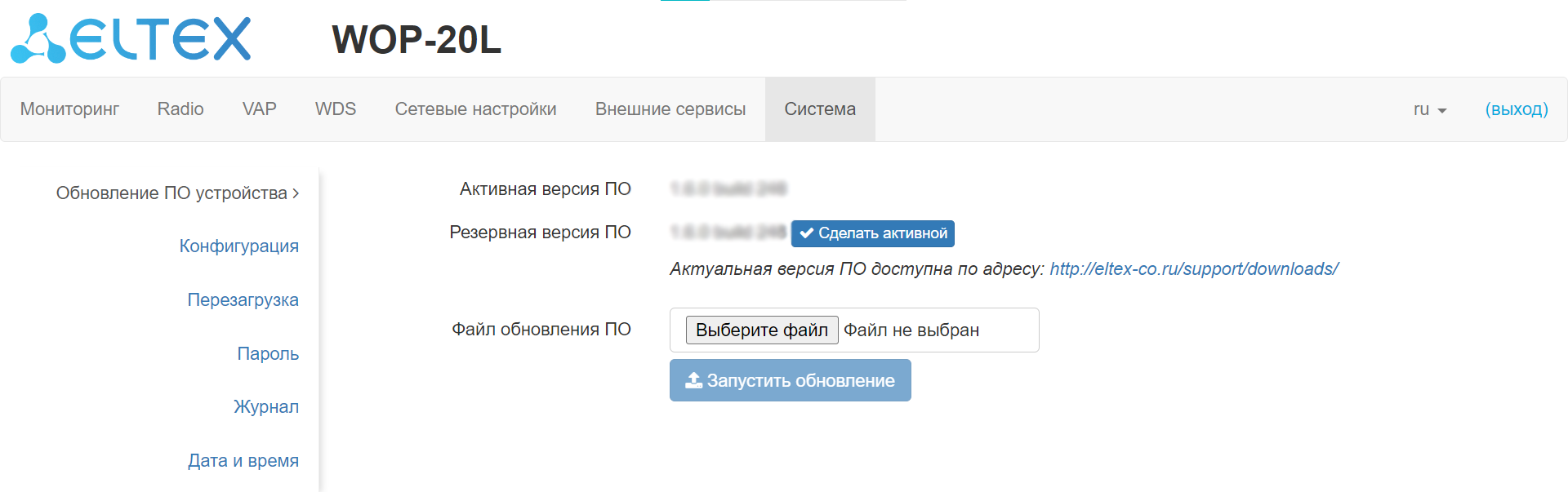
Task: Click the upload icon on Запустить обновление
Action: (693, 380)
